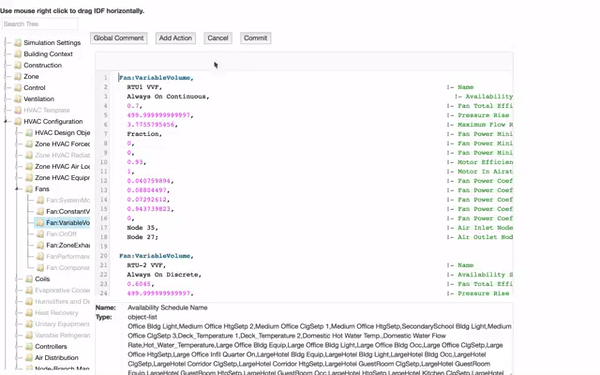Screen dimensions: 600x375
Task: Click the Add Action button
Action: tap(175, 38)
